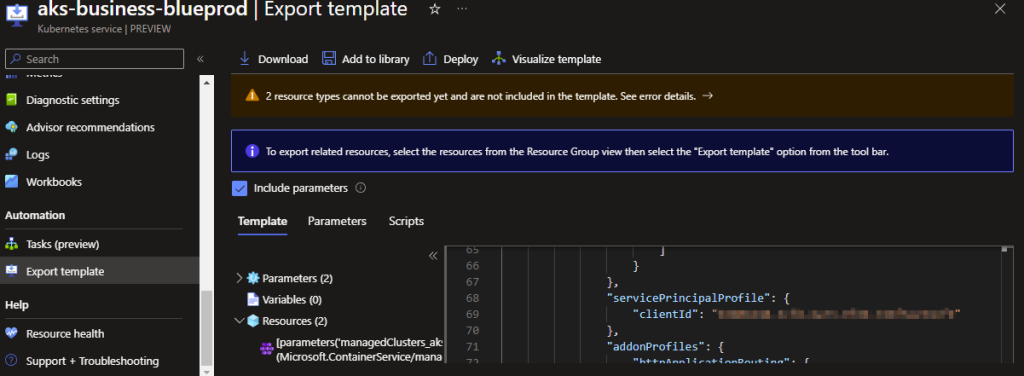Click the Advisor recommendations icon
This screenshot has width=1024, height=376.
tap(12, 127)
